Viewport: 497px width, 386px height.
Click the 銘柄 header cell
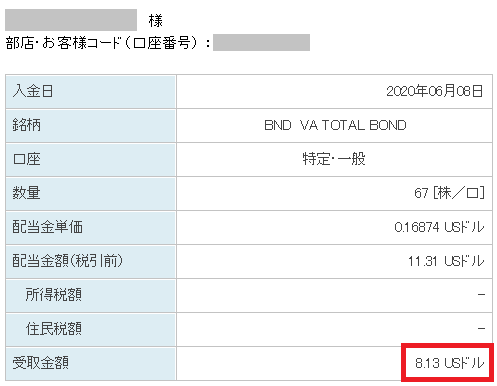click(91, 126)
